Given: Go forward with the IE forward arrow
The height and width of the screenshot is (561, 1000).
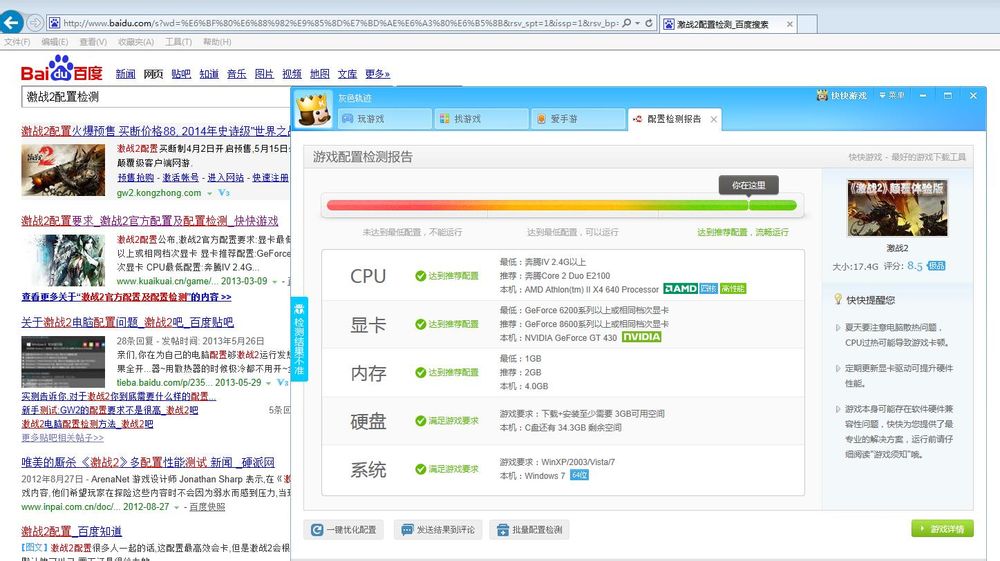Looking at the screenshot, I should coord(35,23).
